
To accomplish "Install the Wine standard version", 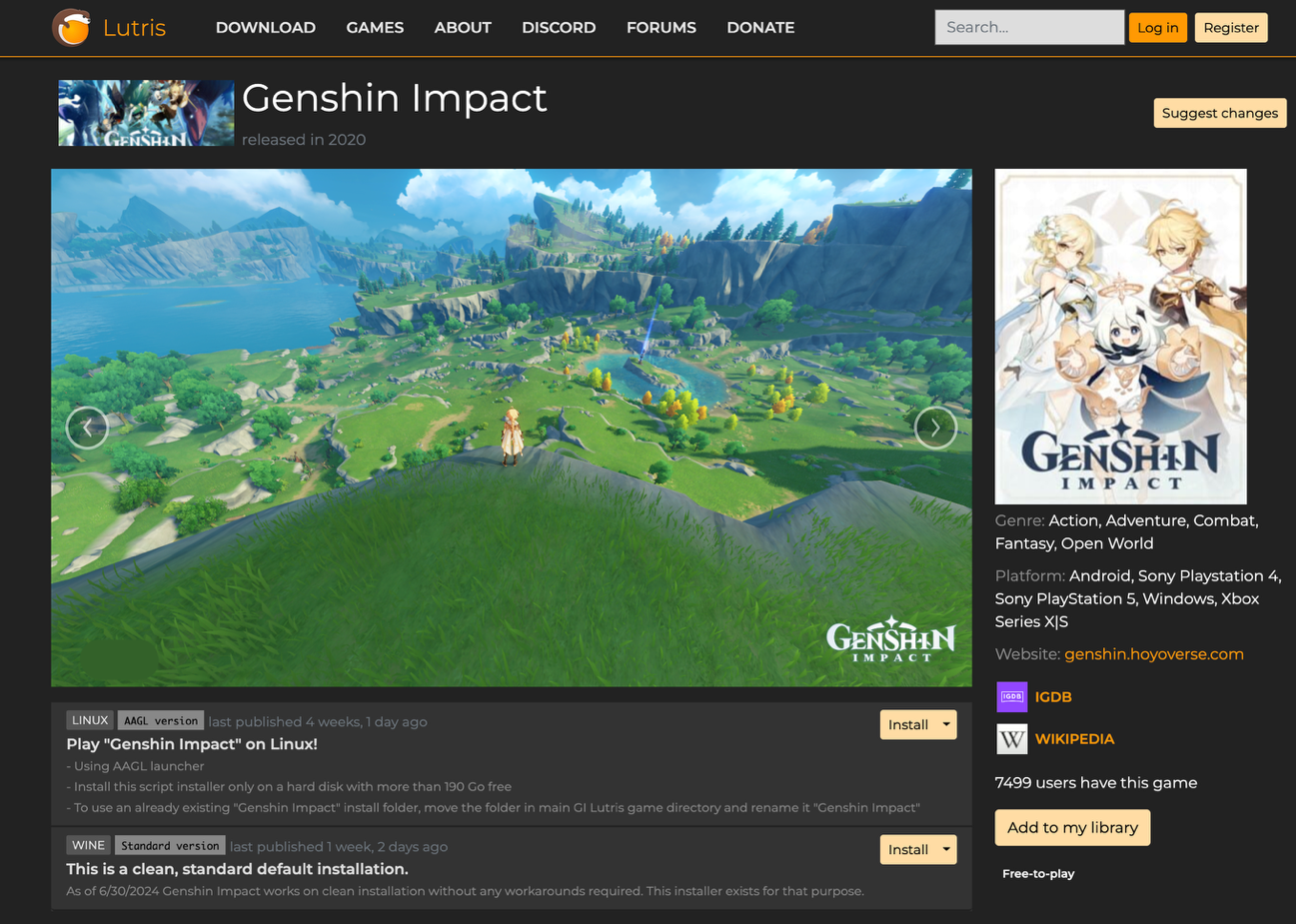I will (x=907, y=849).
